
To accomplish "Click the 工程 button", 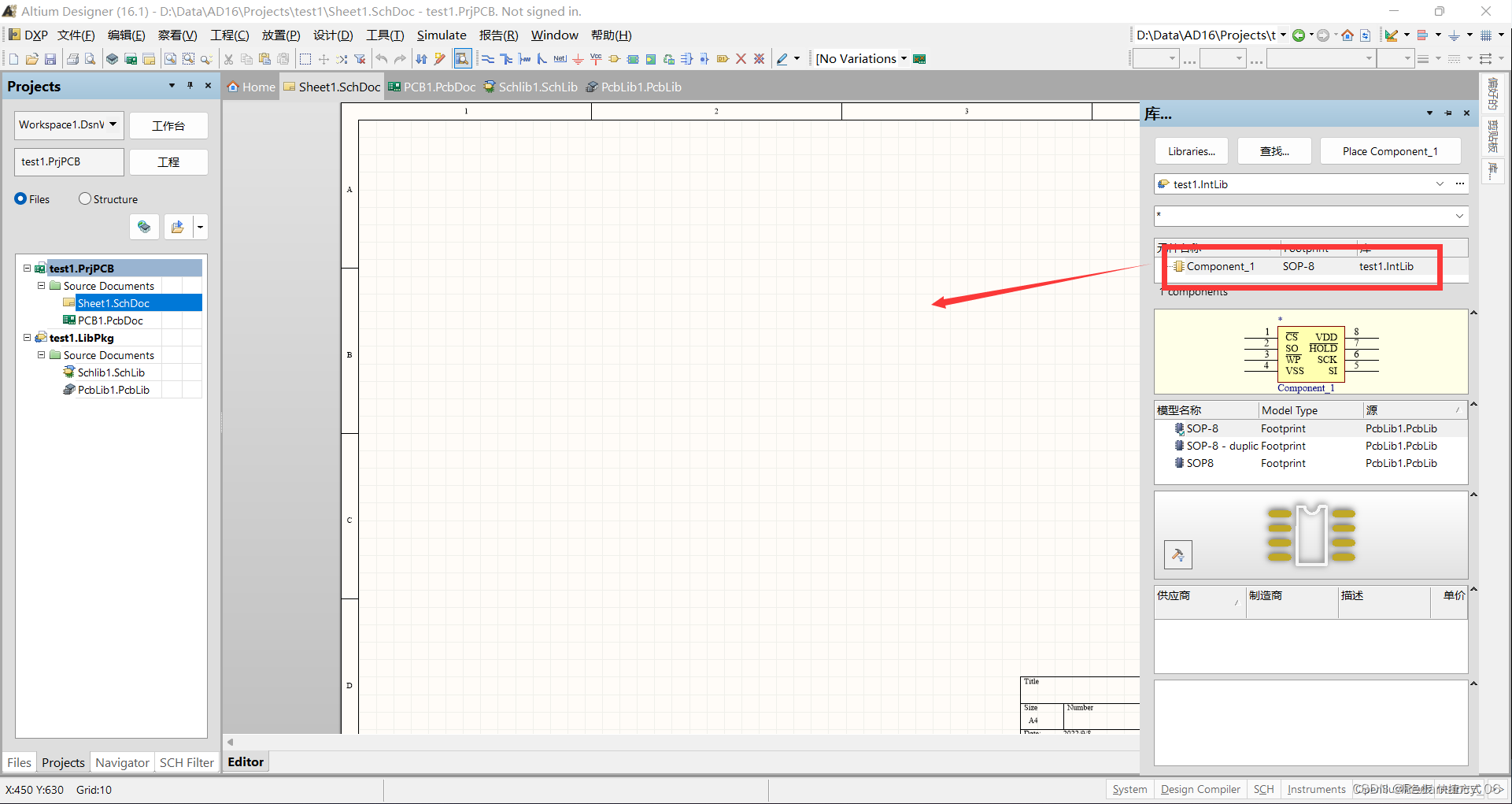I will 168,161.
